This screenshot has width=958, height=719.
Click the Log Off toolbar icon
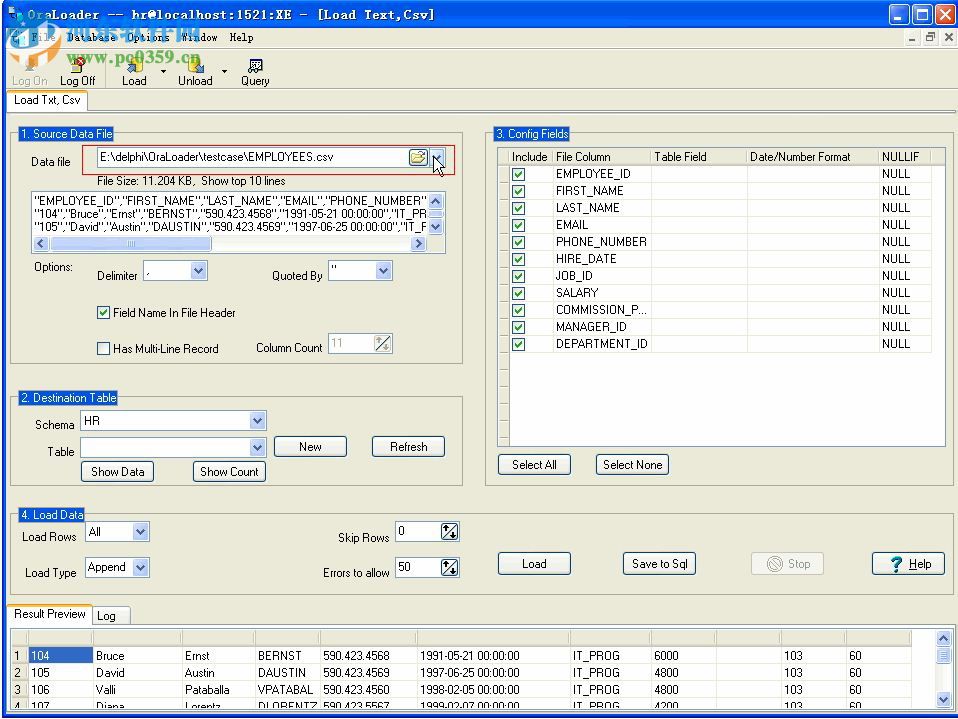(x=77, y=70)
